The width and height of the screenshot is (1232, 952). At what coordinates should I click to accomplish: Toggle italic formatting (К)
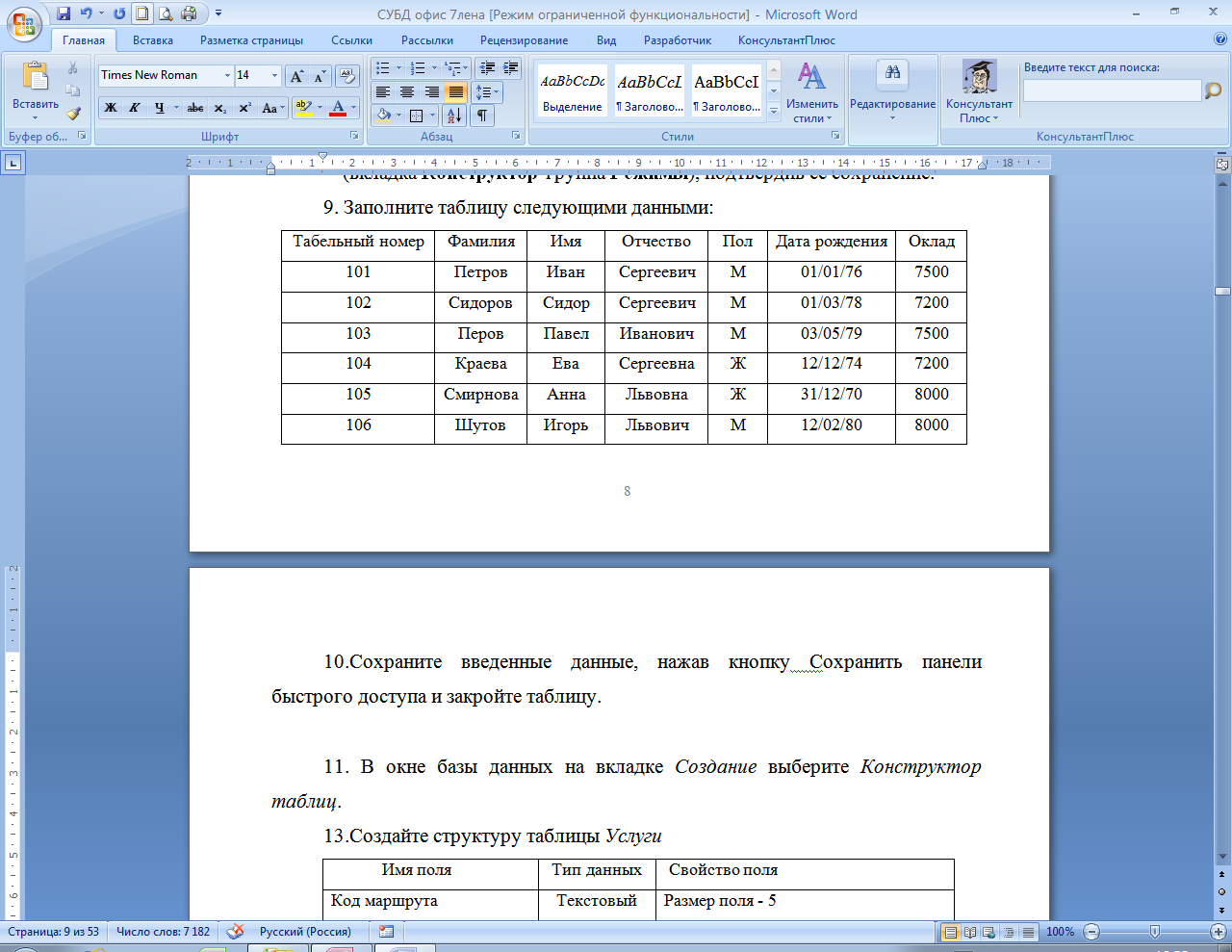pos(135,108)
